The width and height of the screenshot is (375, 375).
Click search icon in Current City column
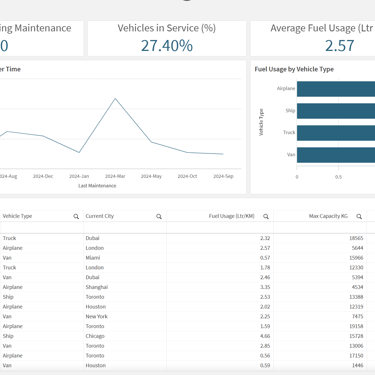(x=159, y=216)
